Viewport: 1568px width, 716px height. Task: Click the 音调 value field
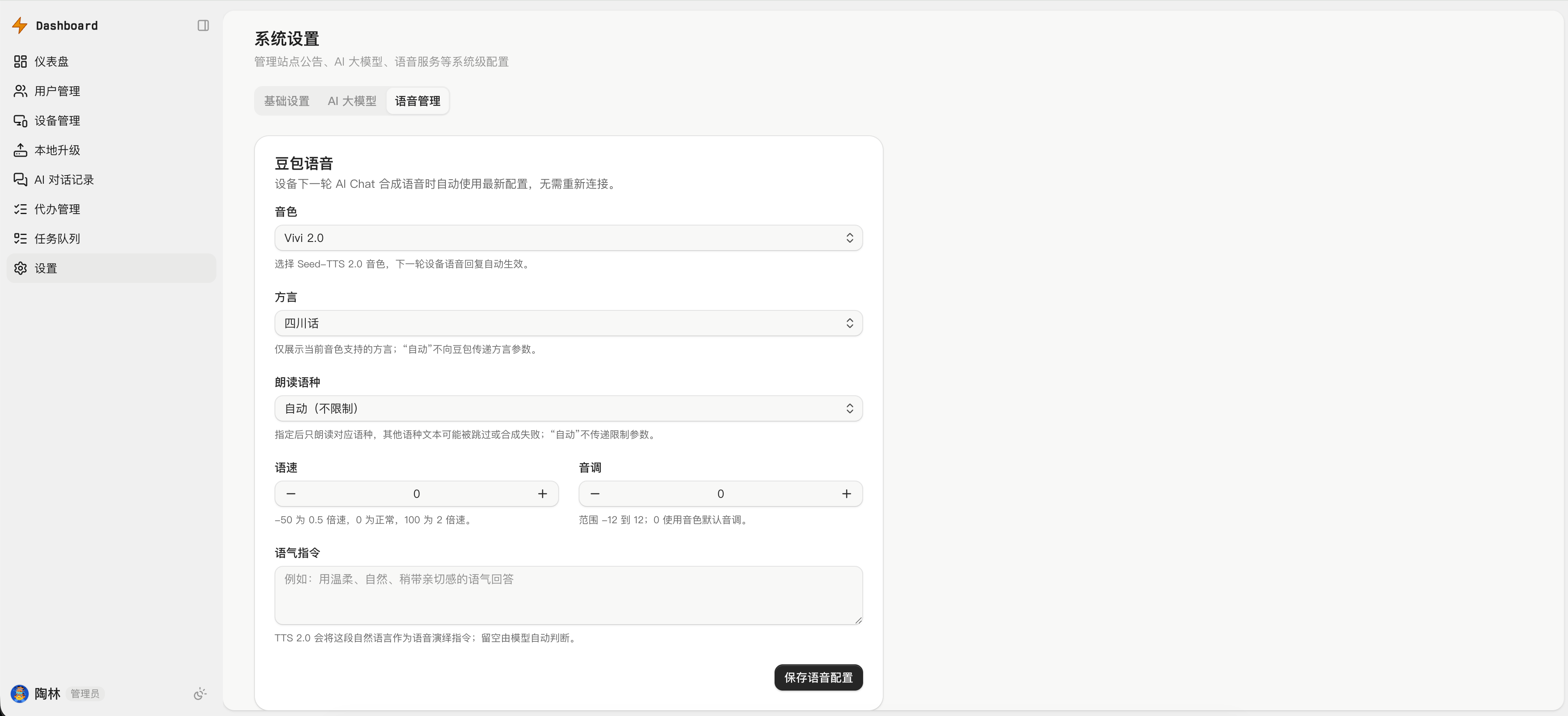[721, 494]
